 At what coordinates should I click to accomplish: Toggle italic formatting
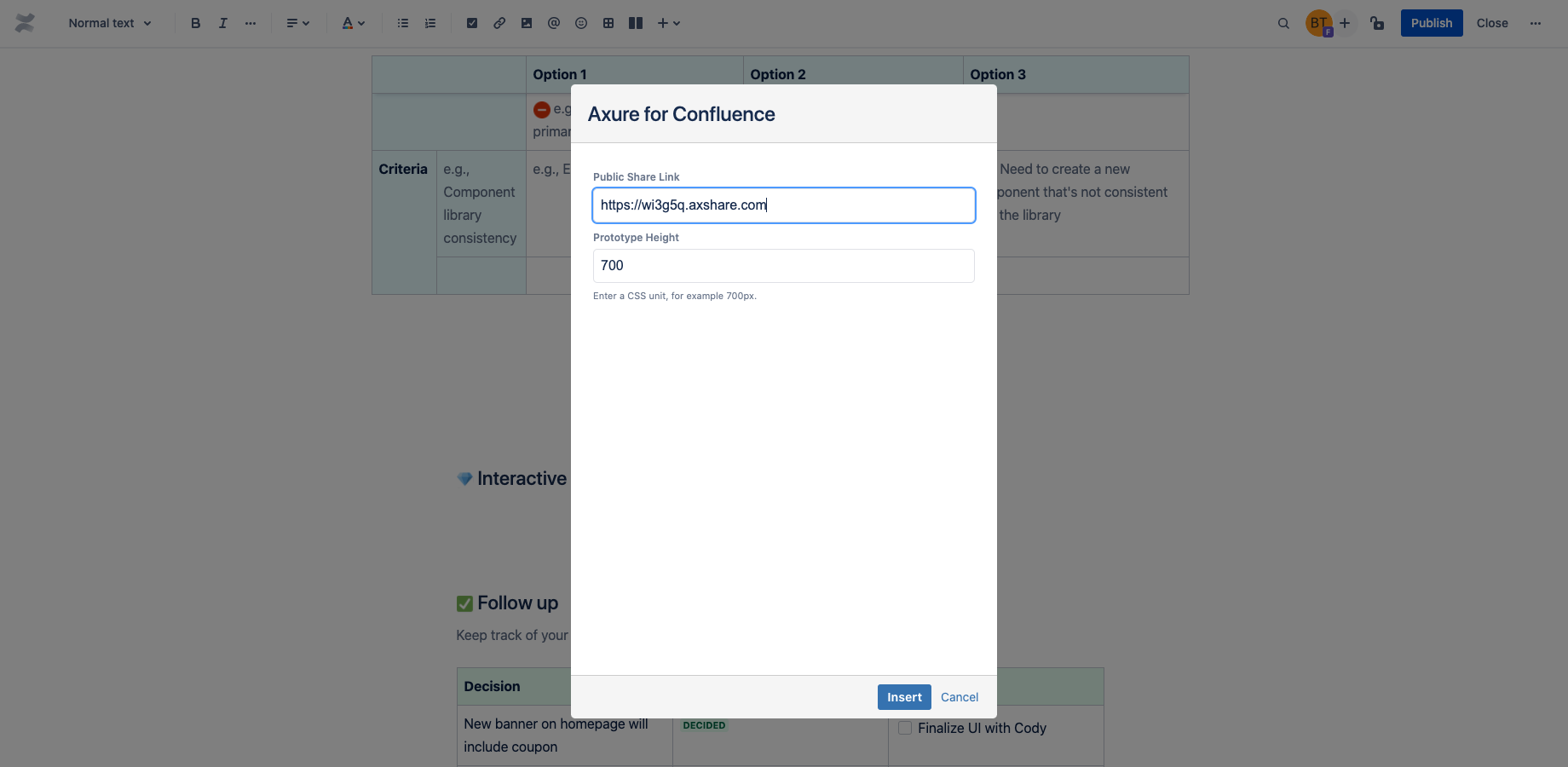223,23
